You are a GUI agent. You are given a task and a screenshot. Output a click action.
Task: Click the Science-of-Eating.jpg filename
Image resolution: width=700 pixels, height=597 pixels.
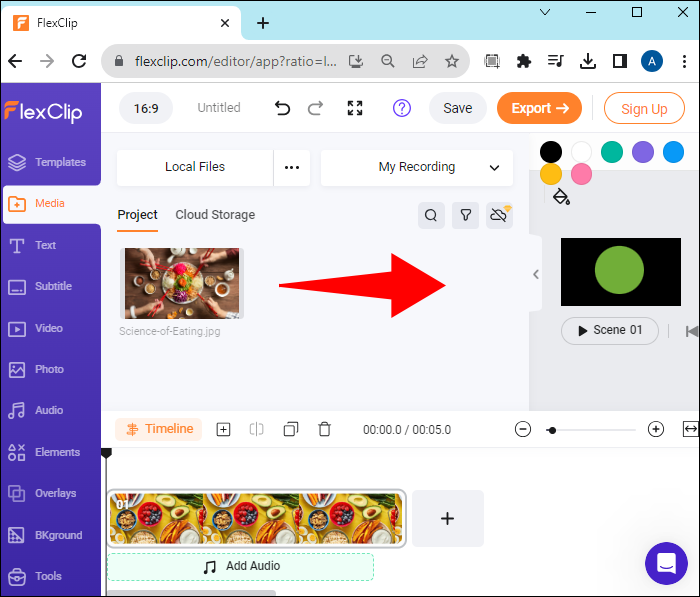tap(170, 331)
